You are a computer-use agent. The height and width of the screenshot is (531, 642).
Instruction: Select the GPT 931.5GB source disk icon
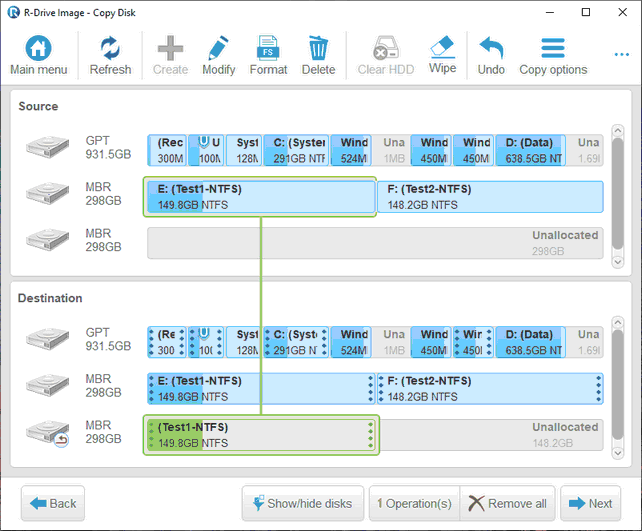[x=47, y=147]
